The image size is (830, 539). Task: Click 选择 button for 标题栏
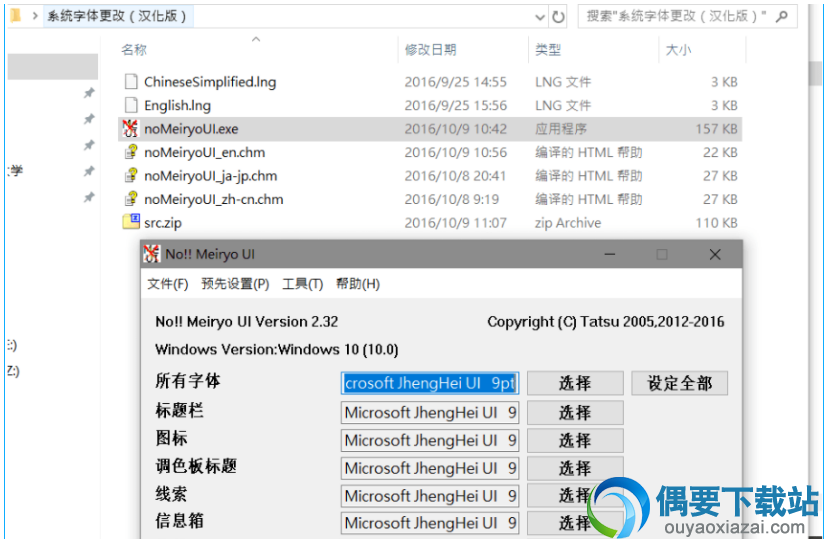(x=575, y=413)
